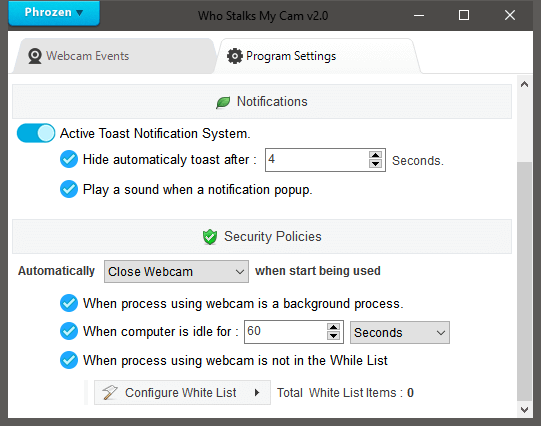Toggle Active Toast Notification System switch
541x426 pixels.
click(x=36, y=133)
